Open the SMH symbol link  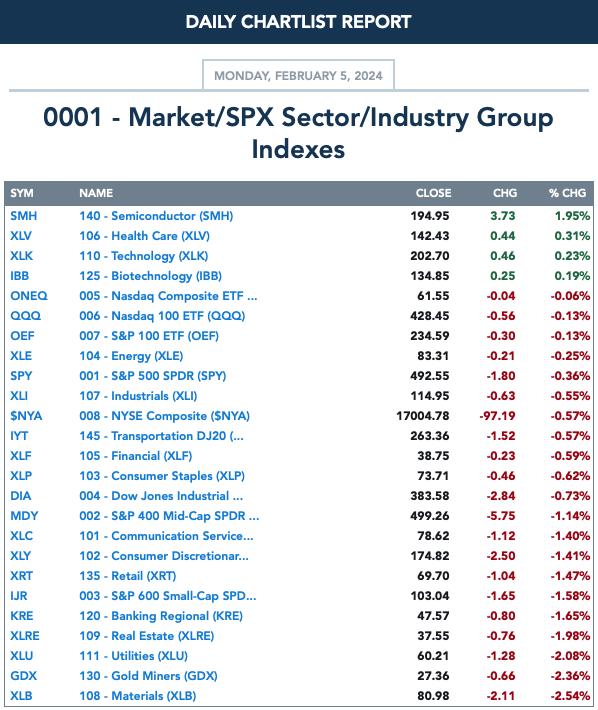24,216
